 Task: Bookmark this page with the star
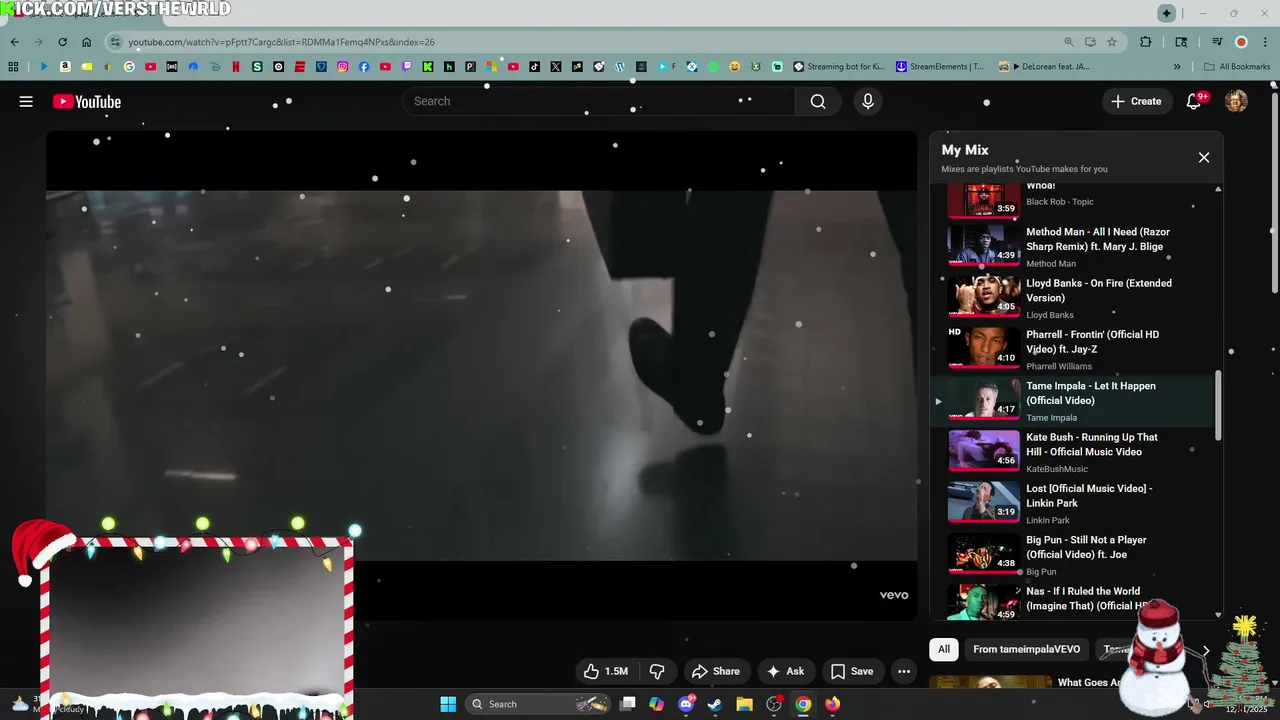point(1112,42)
